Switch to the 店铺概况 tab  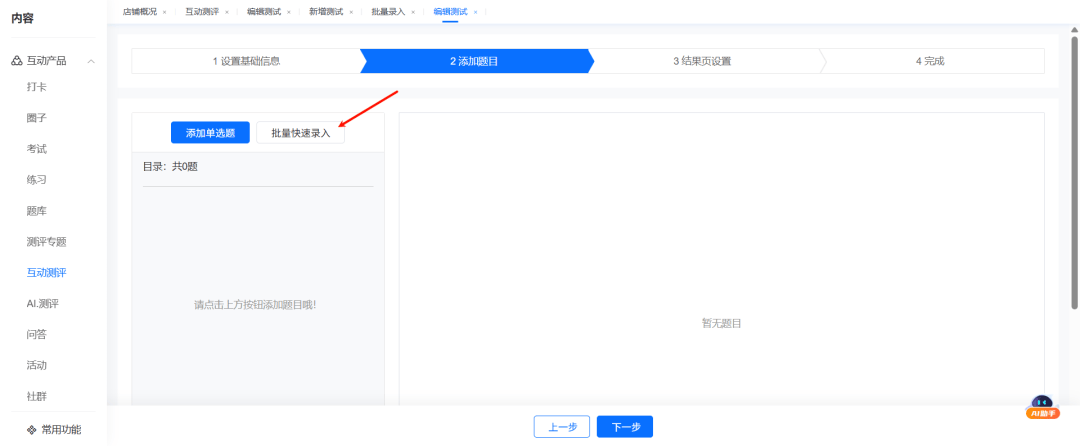point(139,12)
